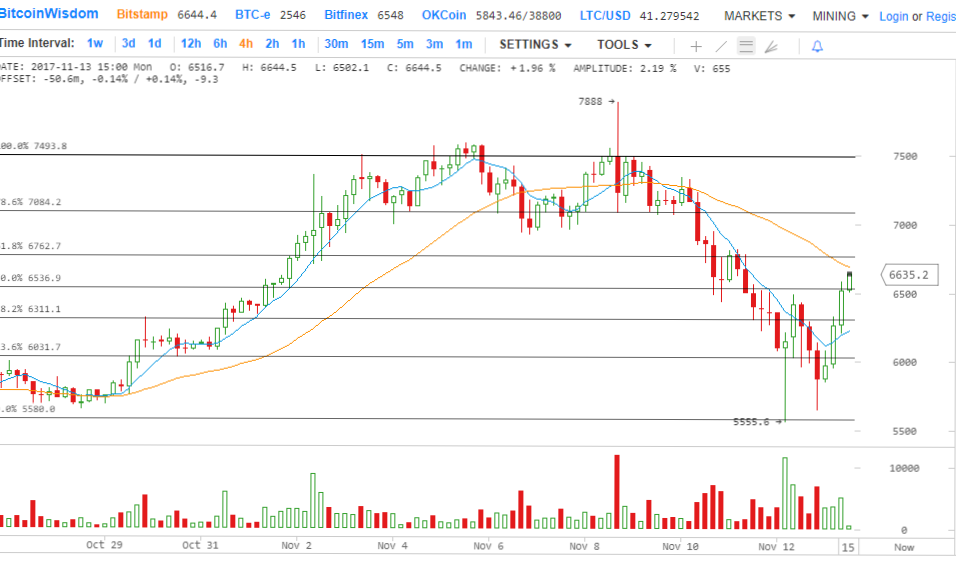Select the horizontal lines Fibonacci retracement tool
956x561 pixels.
[745, 46]
